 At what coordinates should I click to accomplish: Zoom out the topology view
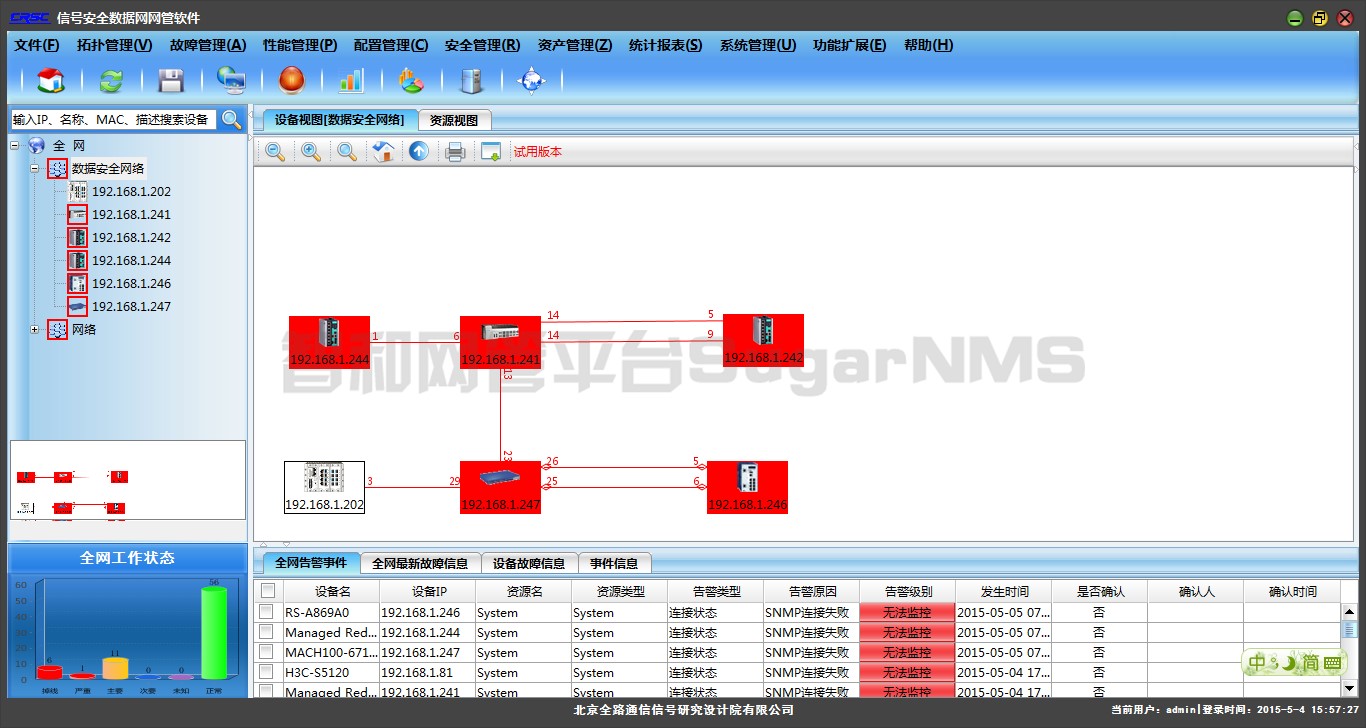coord(275,152)
